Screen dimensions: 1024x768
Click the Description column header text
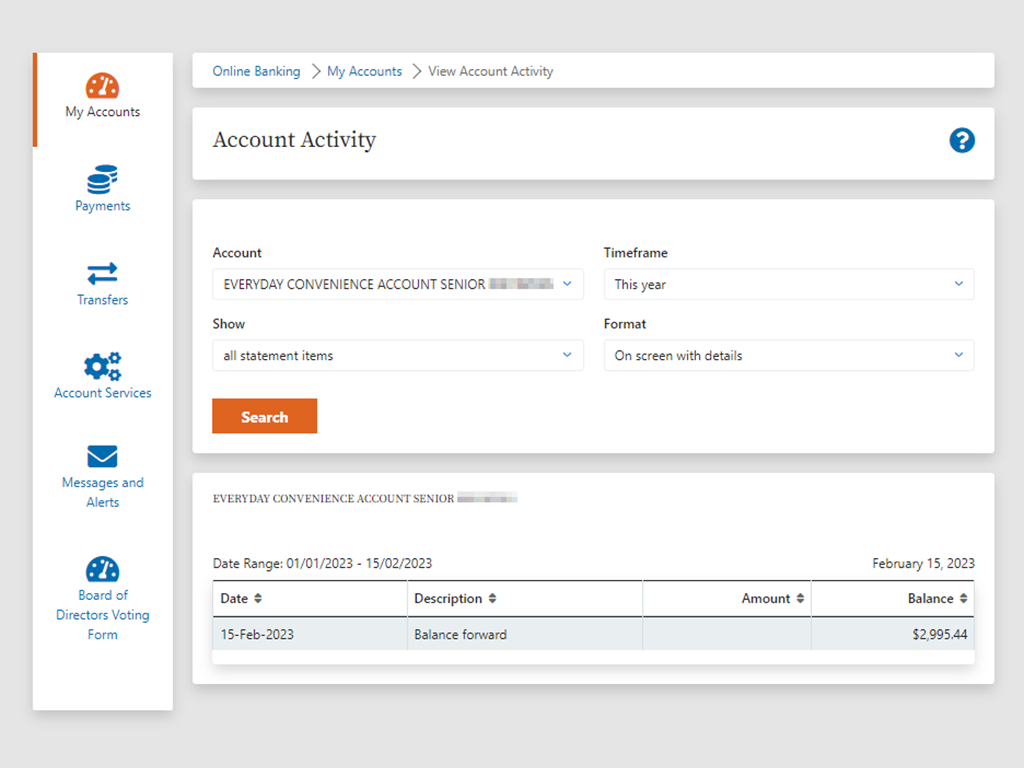[448, 598]
